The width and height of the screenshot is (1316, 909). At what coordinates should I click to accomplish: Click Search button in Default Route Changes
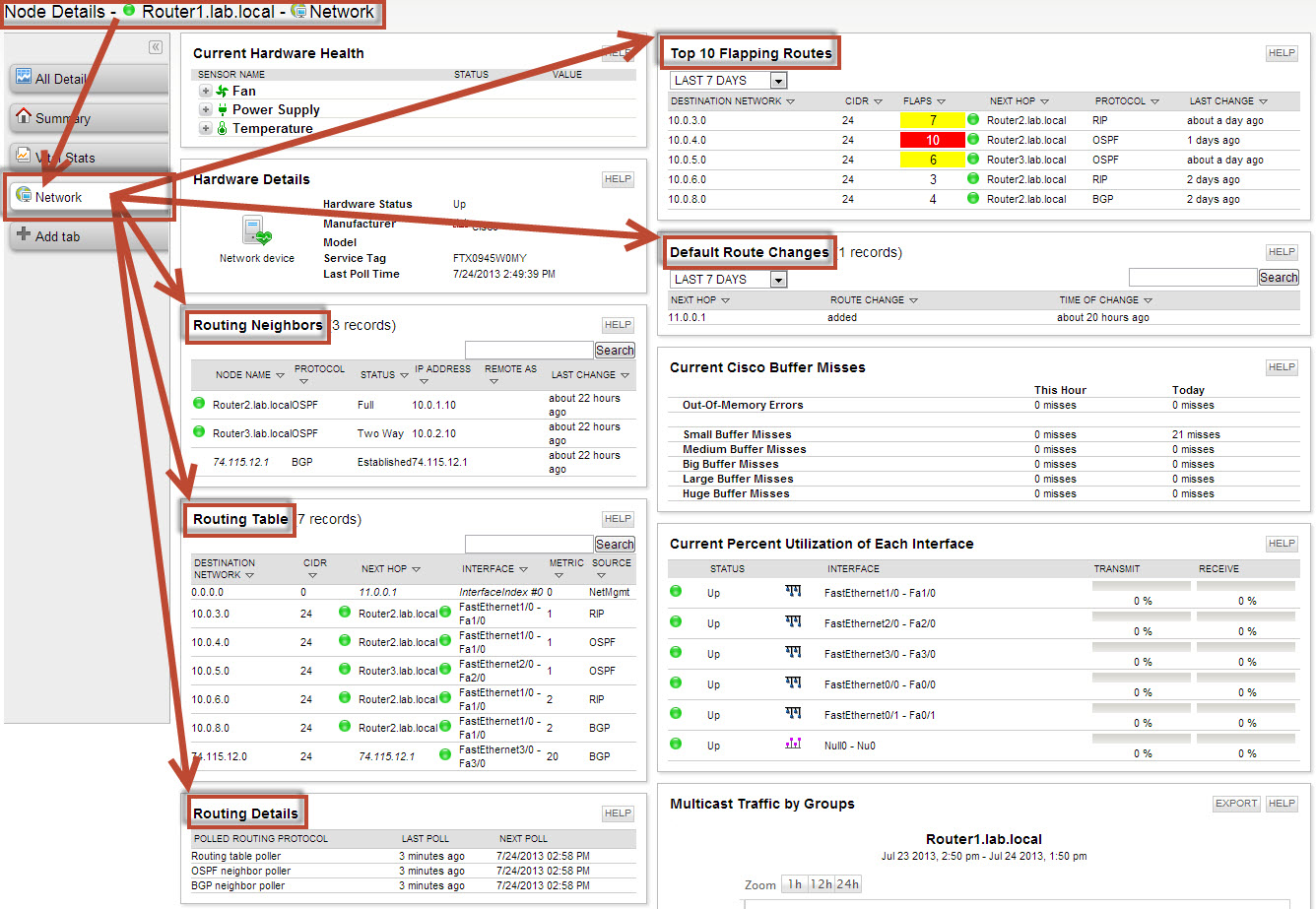coord(1279,277)
